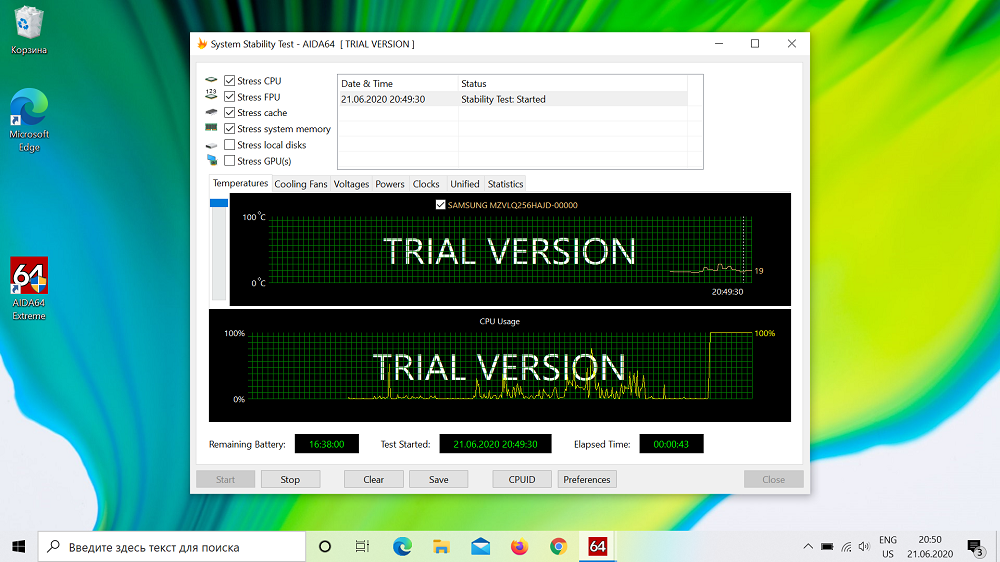Switch to the Voltages tab

(x=351, y=184)
